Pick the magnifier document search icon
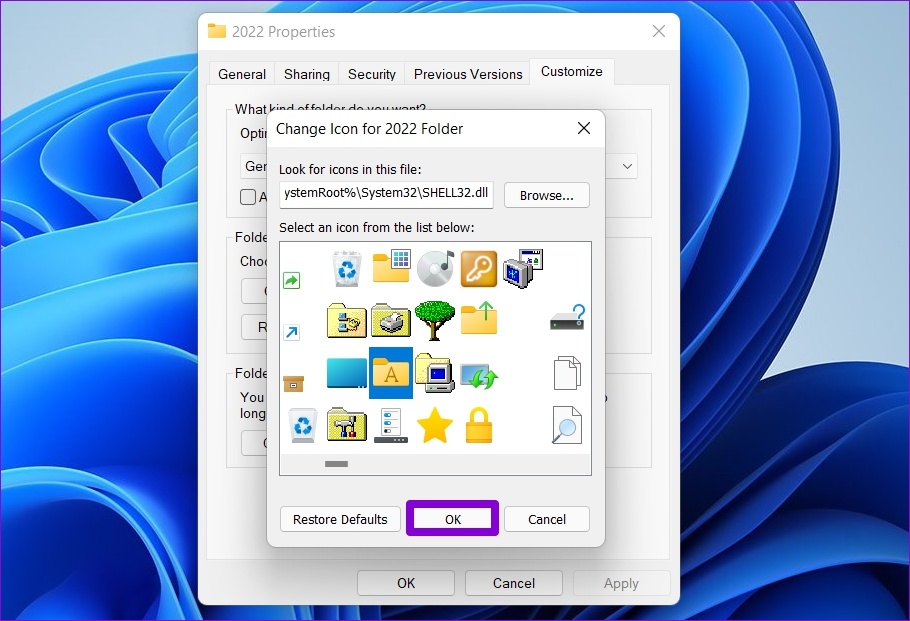This screenshot has height=621, width=910. (x=566, y=425)
